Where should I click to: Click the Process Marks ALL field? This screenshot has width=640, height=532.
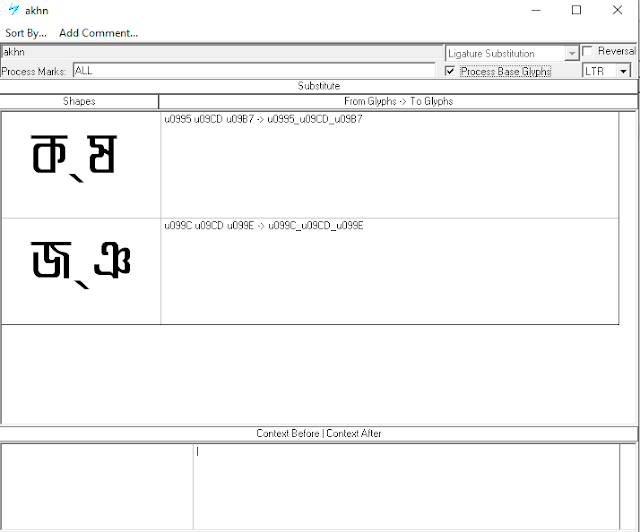(254, 71)
